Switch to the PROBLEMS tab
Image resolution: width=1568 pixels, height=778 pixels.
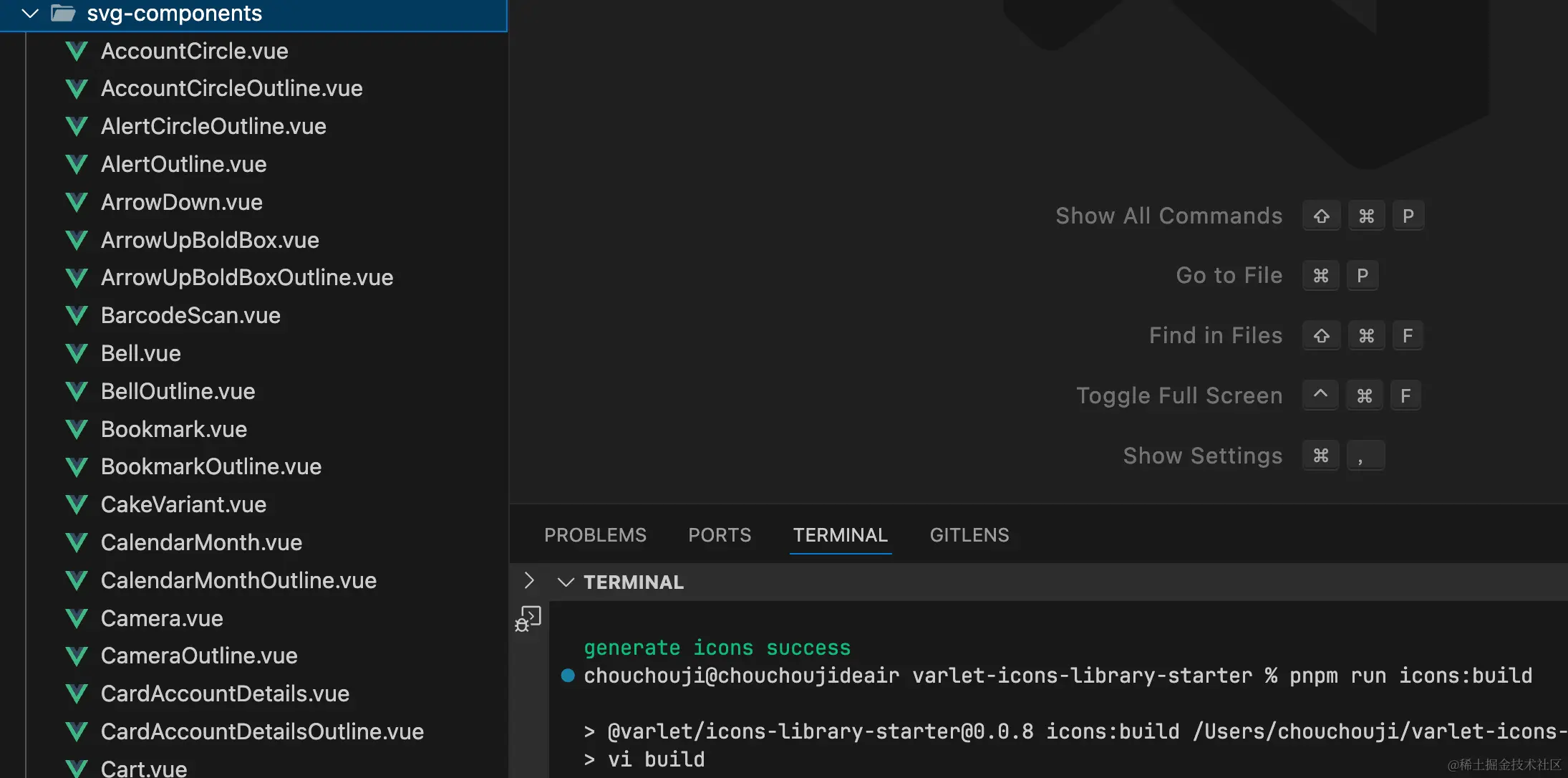595,535
